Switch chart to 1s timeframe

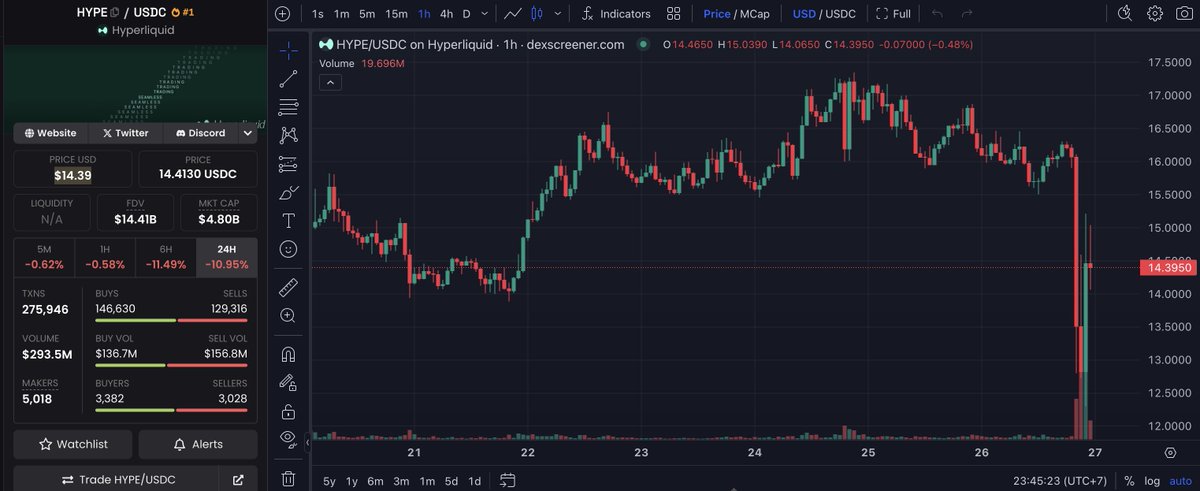pyautogui.click(x=318, y=14)
